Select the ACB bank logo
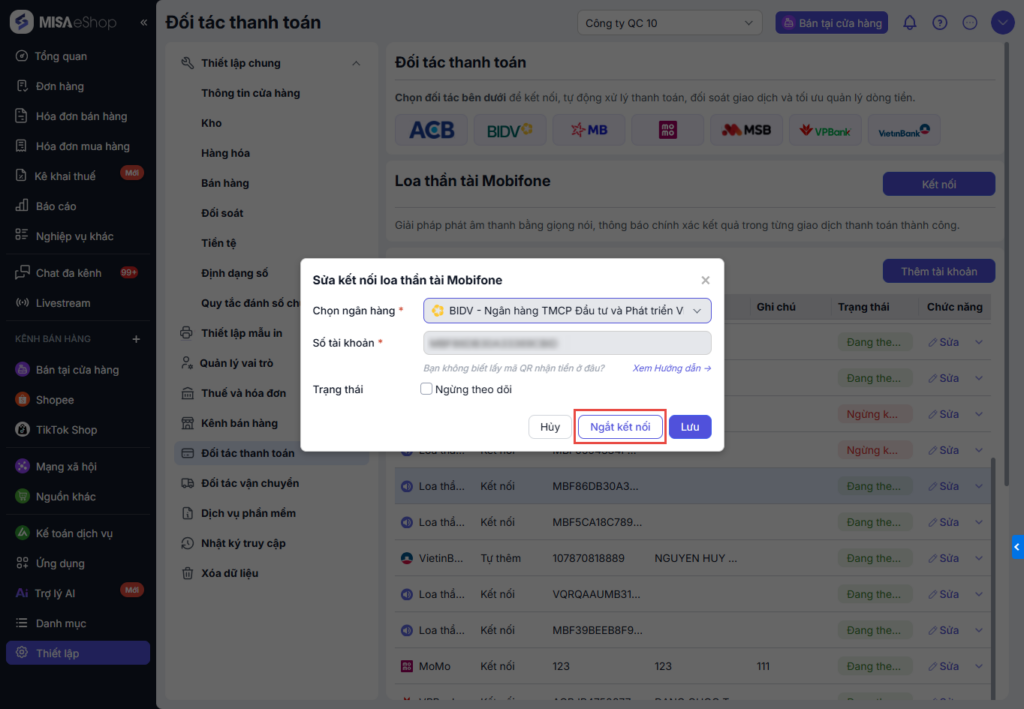The height and width of the screenshot is (709, 1024). (431, 130)
